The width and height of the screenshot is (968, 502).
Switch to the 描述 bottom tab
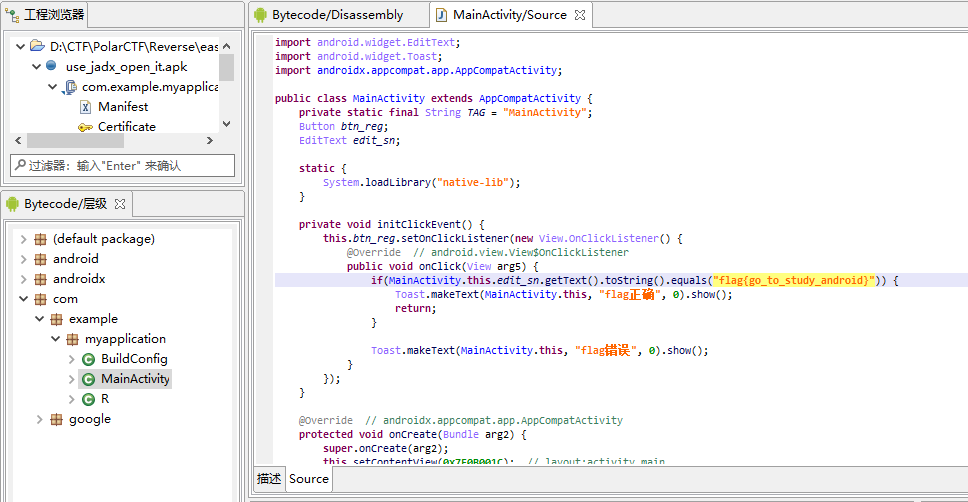pyautogui.click(x=269, y=479)
